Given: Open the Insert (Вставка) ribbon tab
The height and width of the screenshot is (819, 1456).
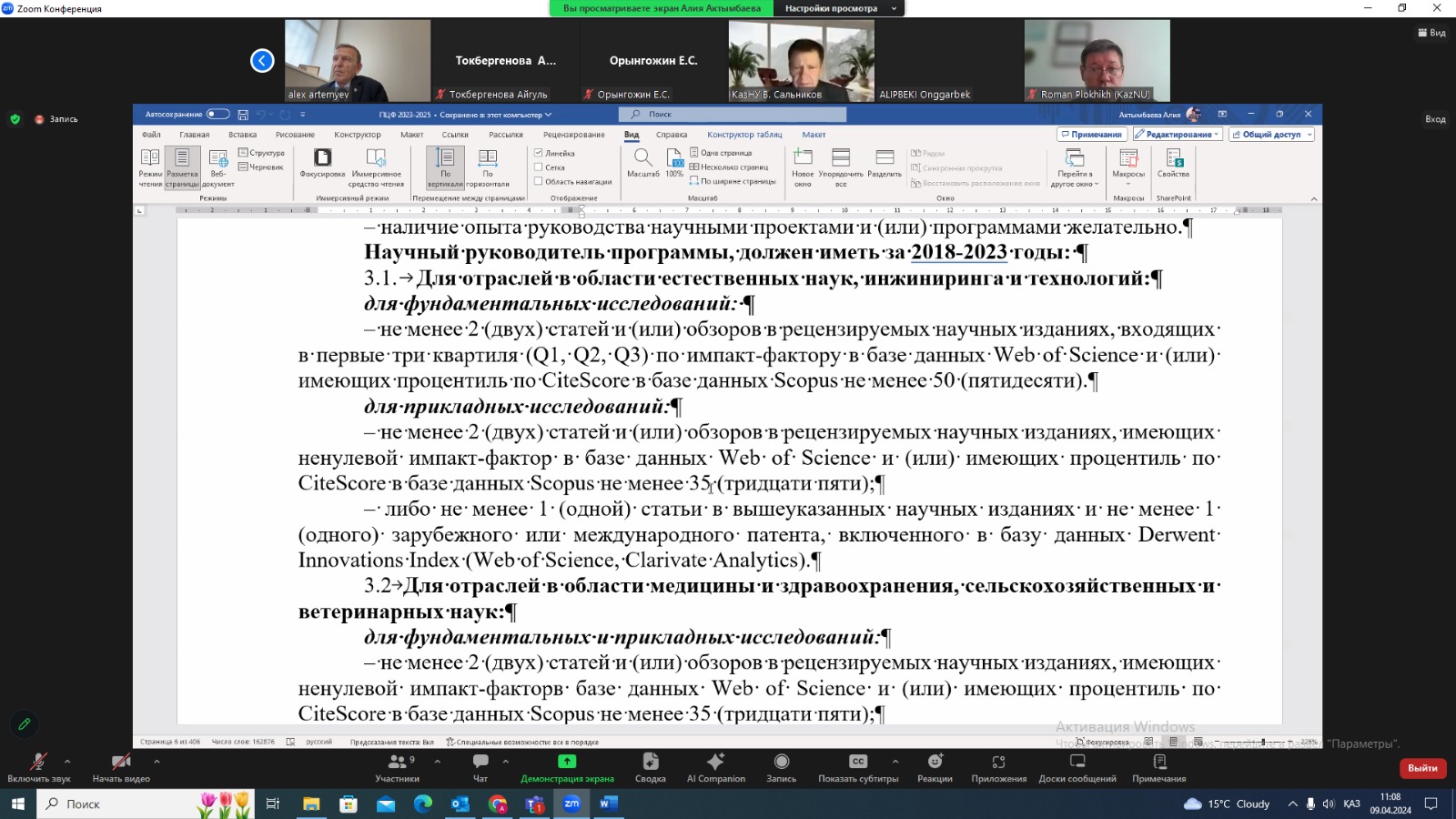Looking at the screenshot, I should pos(242,135).
